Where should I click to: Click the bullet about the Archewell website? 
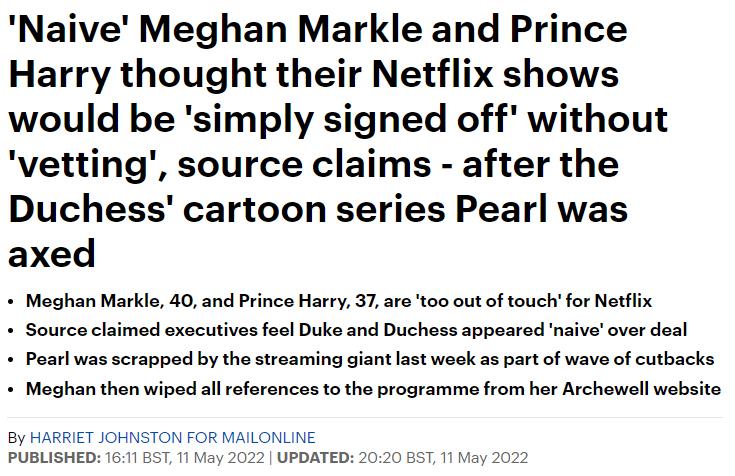(373, 389)
